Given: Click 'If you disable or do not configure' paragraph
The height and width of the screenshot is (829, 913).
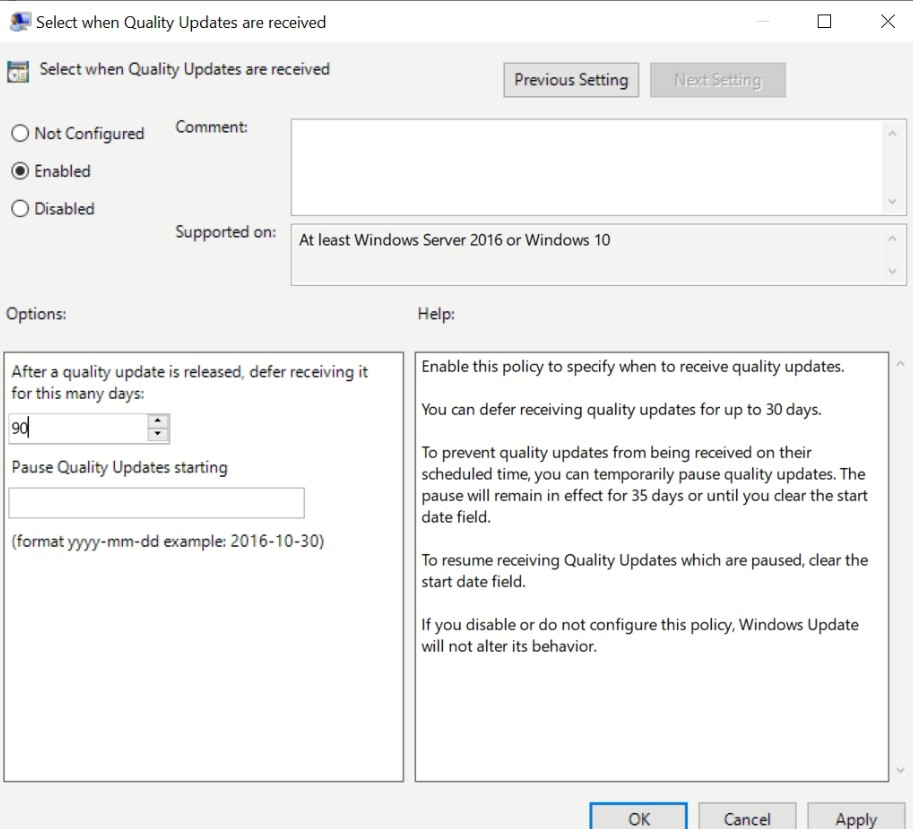Looking at the screenshot, I should pos(640,635).
